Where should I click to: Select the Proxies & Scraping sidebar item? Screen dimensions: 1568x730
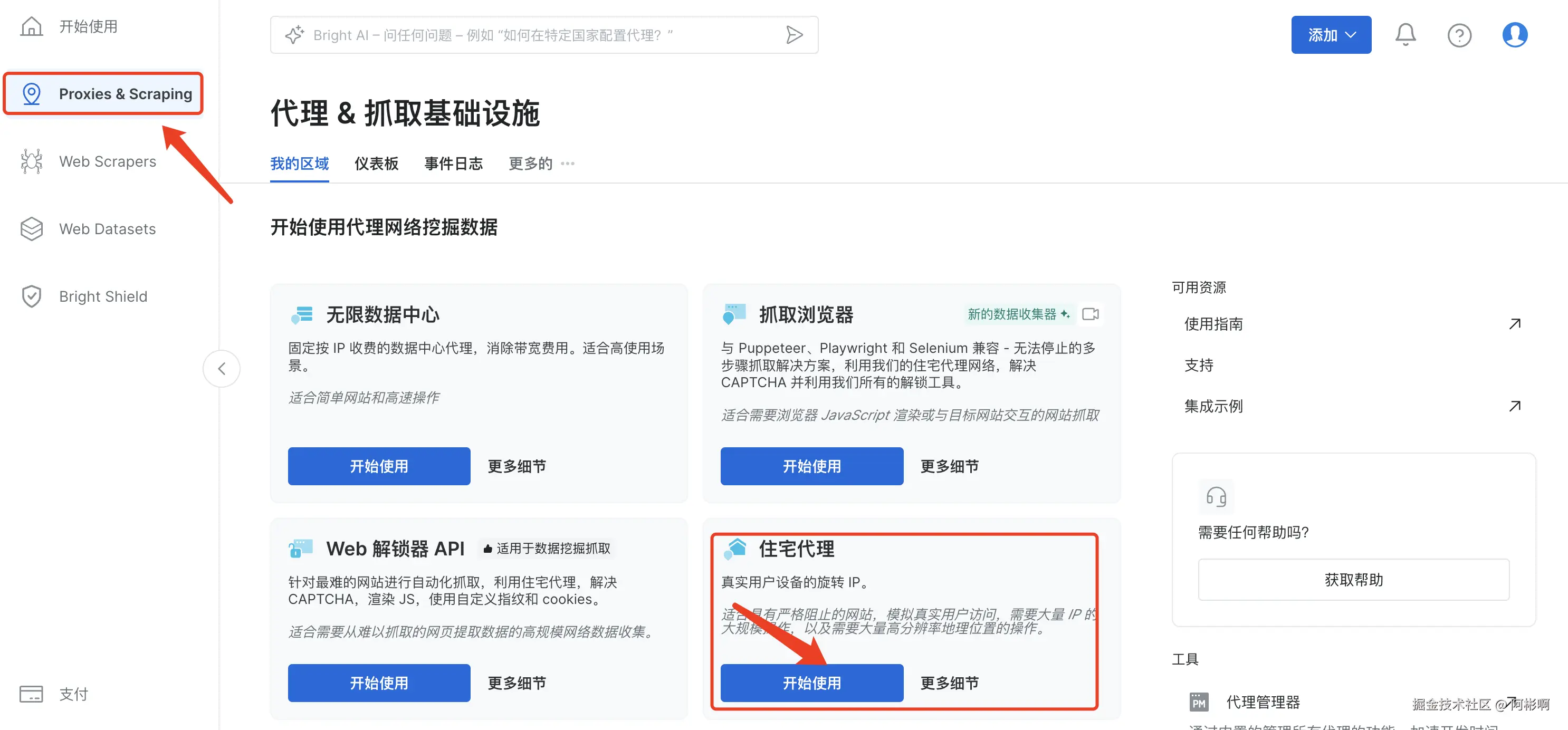tap(125, 94)
